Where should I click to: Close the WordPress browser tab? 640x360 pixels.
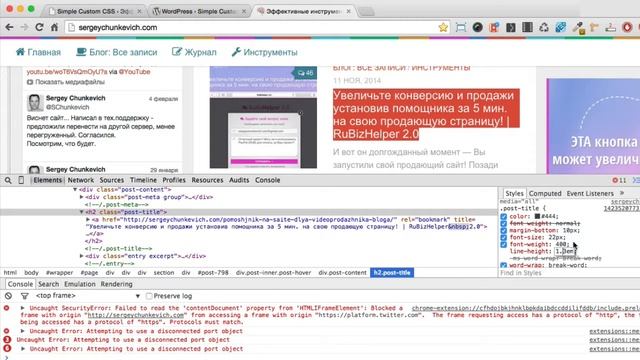244,11
